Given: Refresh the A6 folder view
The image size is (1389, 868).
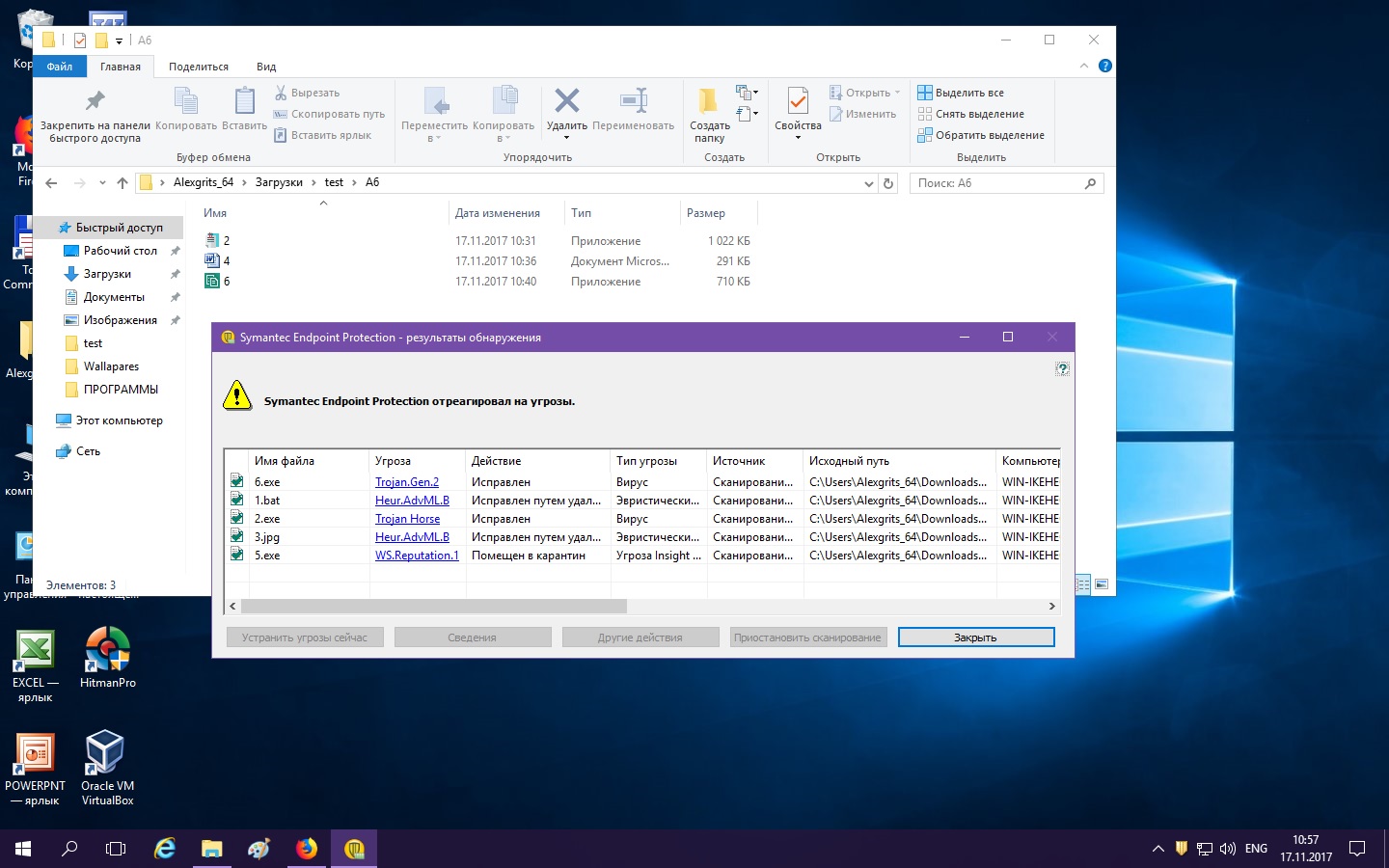Looking at the screenshot, I should click(888, 183).
